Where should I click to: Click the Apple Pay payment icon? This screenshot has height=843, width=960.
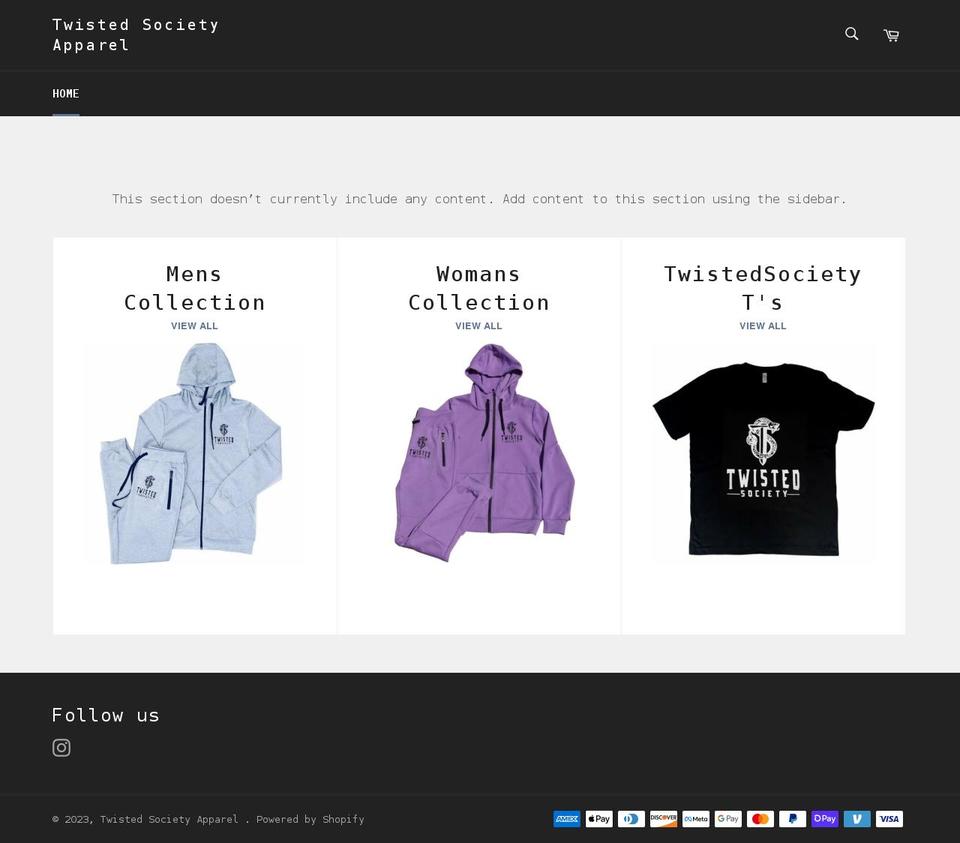(x=599, y=819)
